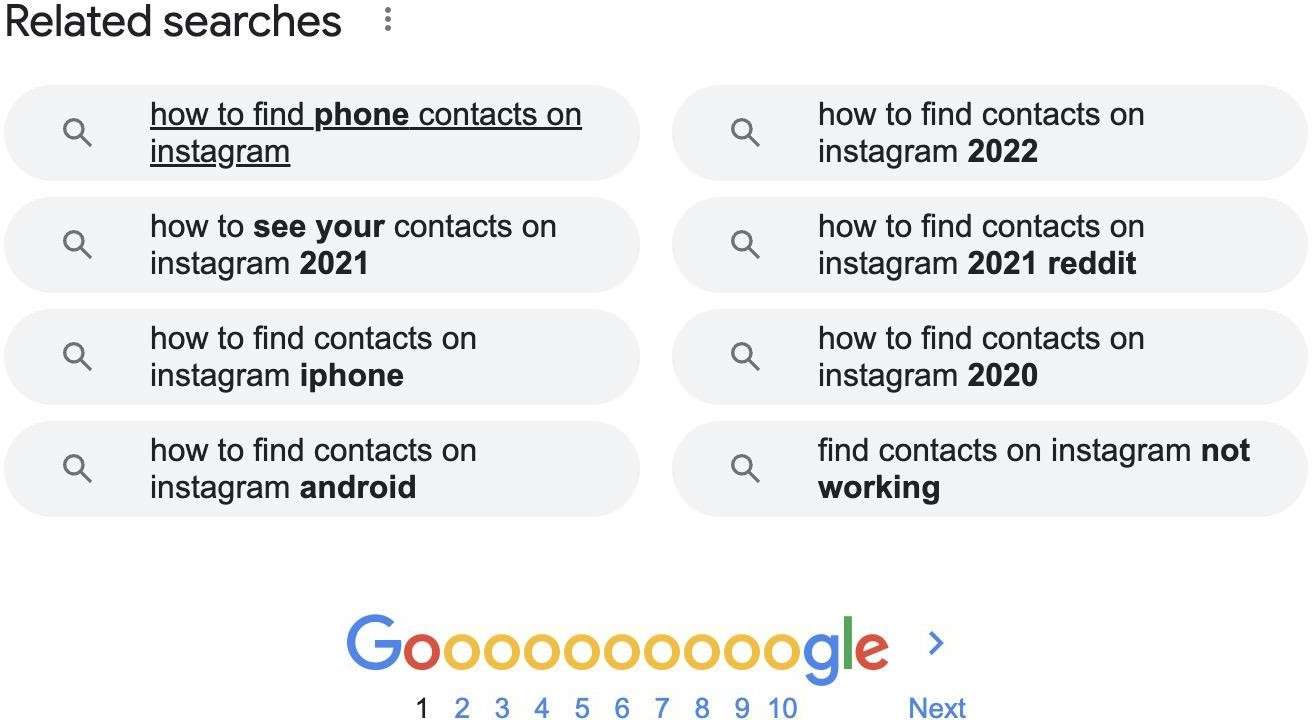
Task: Open "how to find contacts on instagram 2021 reddit"
Action: point(980,245)
